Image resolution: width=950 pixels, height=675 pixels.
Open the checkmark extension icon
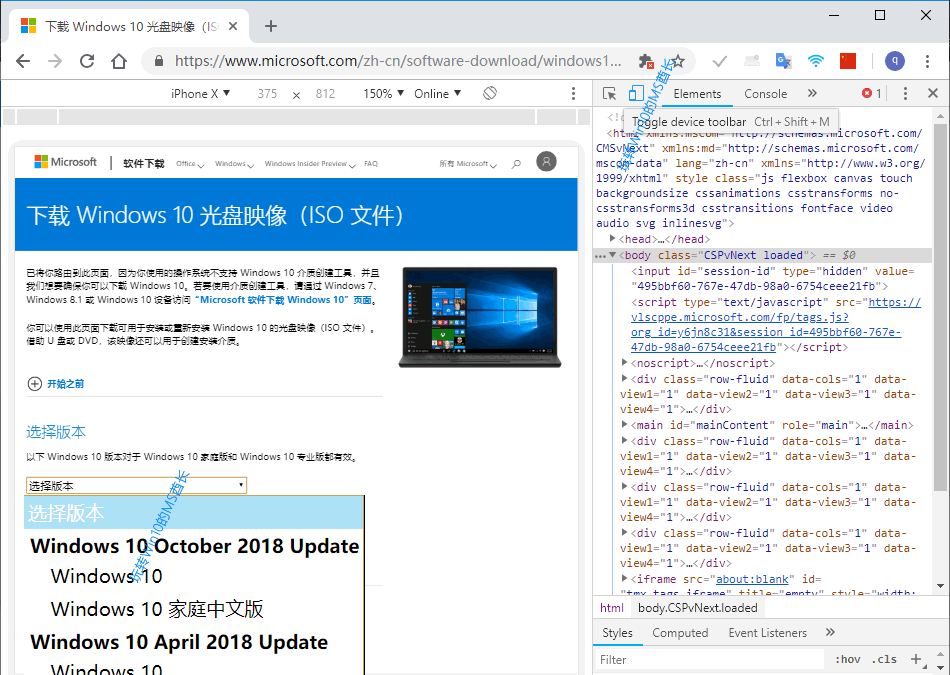pyautogui.click(x=720, y=61)
